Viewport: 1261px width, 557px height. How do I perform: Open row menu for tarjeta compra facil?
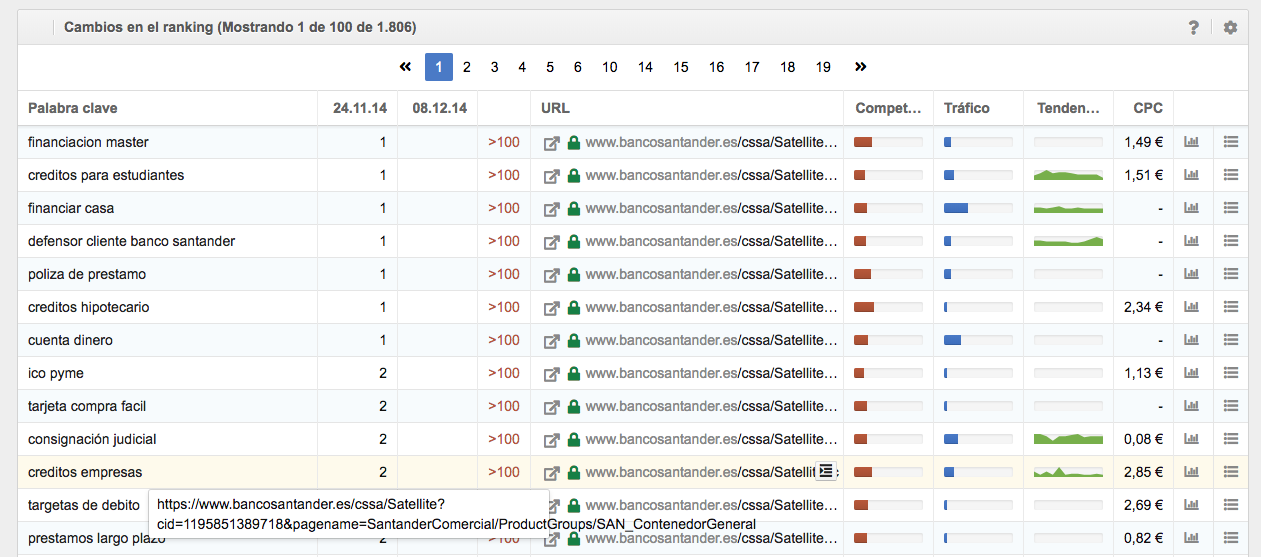(x=1231, y=406)
